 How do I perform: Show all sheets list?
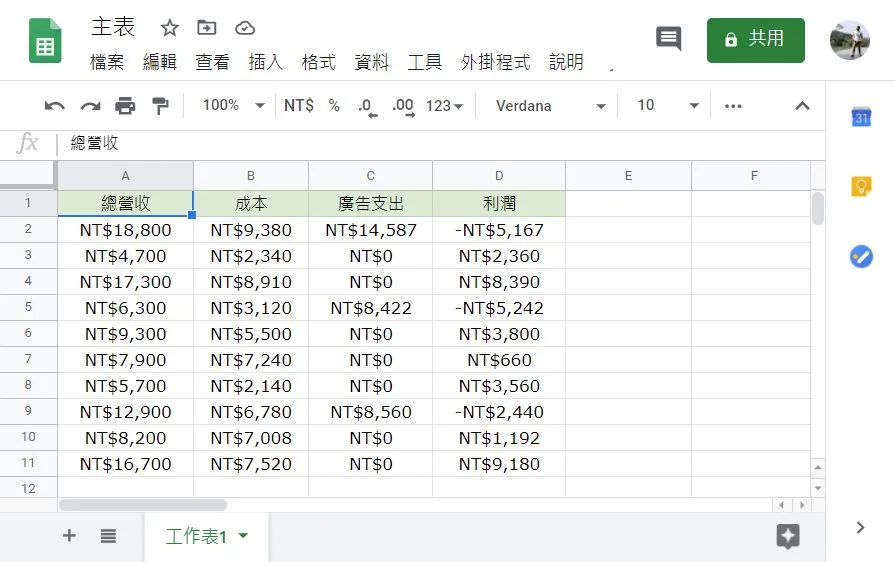point(108,536)
